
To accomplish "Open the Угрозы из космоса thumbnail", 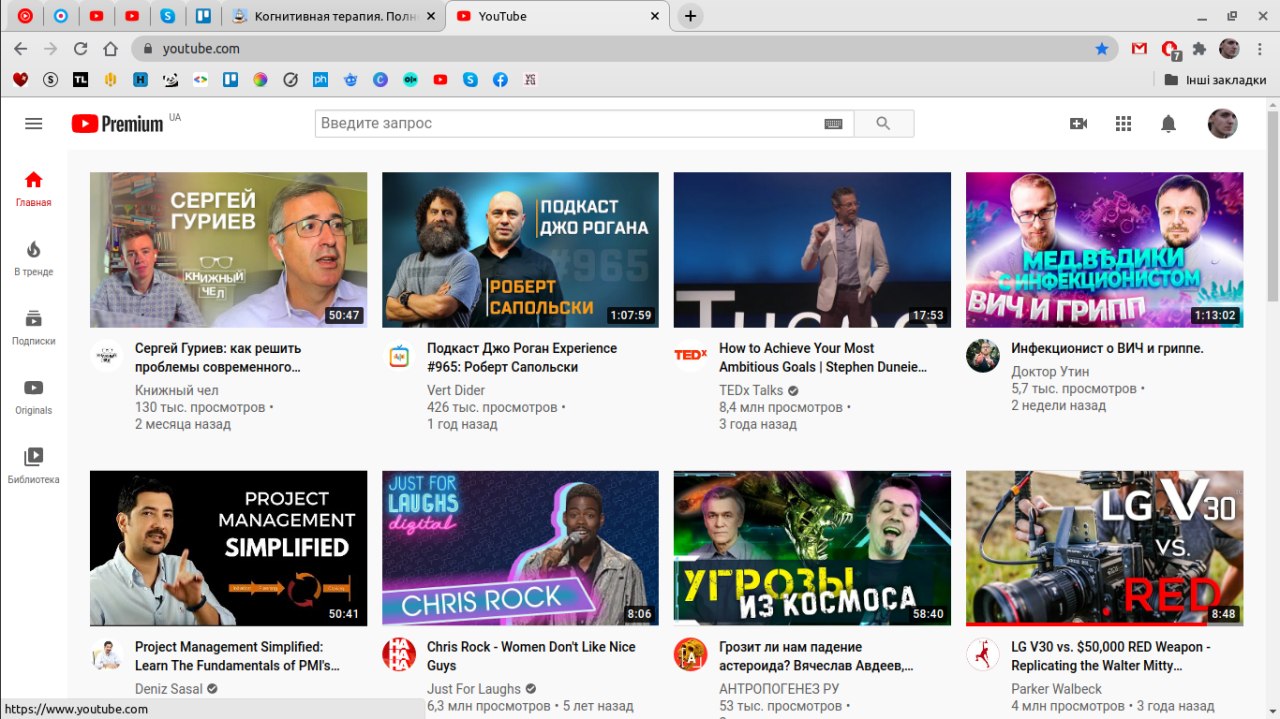I will click(x=812, y=548).
